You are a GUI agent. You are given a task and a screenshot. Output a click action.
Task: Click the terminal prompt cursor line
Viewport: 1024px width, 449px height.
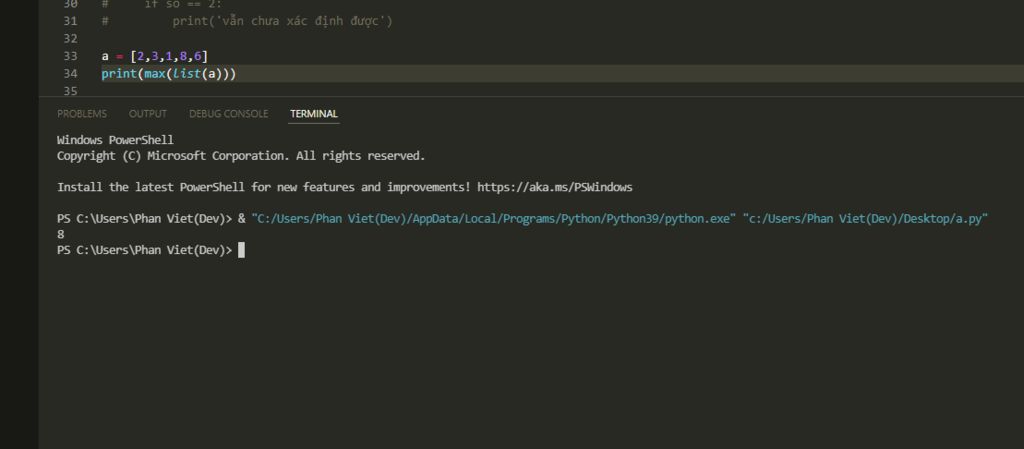[x=151, y=250]
